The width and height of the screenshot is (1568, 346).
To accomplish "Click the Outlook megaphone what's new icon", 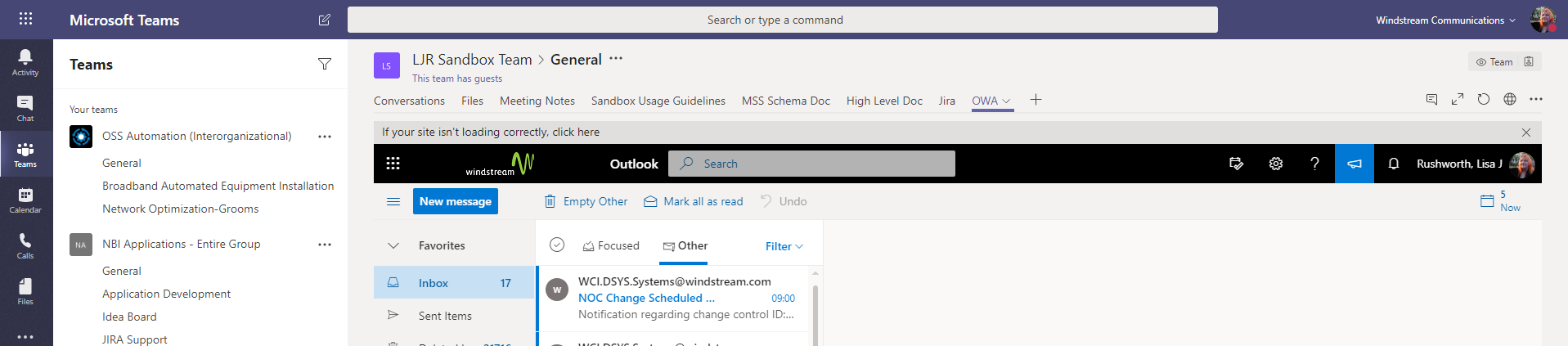I will (1355, 164).
